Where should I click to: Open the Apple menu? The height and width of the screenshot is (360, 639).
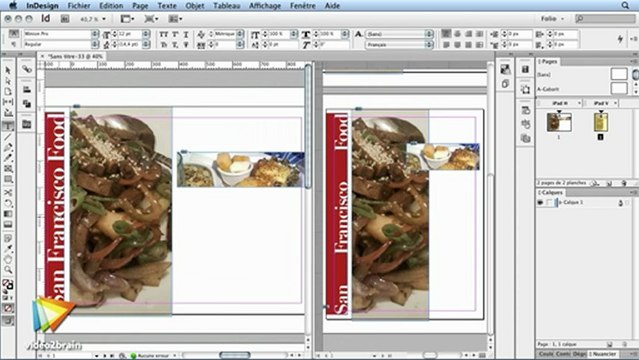point(13,5)
